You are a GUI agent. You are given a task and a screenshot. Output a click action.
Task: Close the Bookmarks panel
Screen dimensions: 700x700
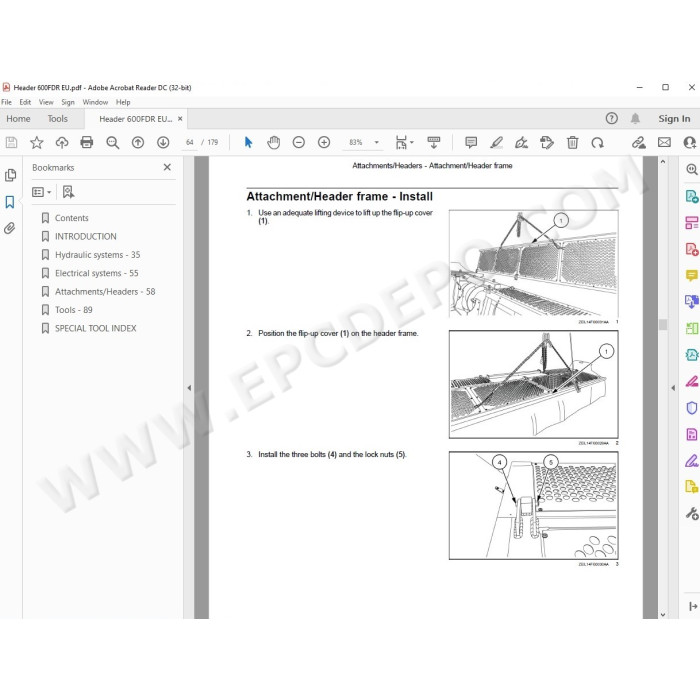pos(167,167)
